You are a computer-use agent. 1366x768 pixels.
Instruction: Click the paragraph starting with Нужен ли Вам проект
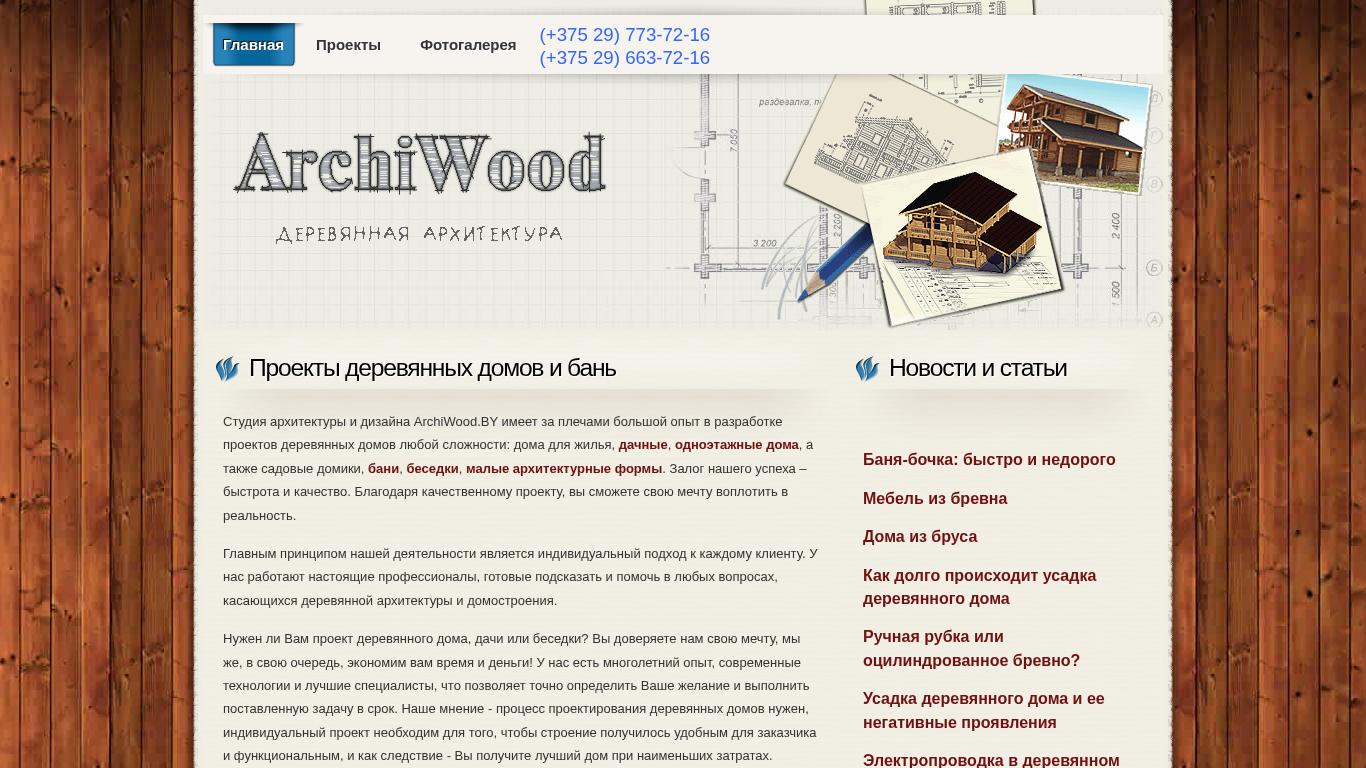click(x=520, y=697)
